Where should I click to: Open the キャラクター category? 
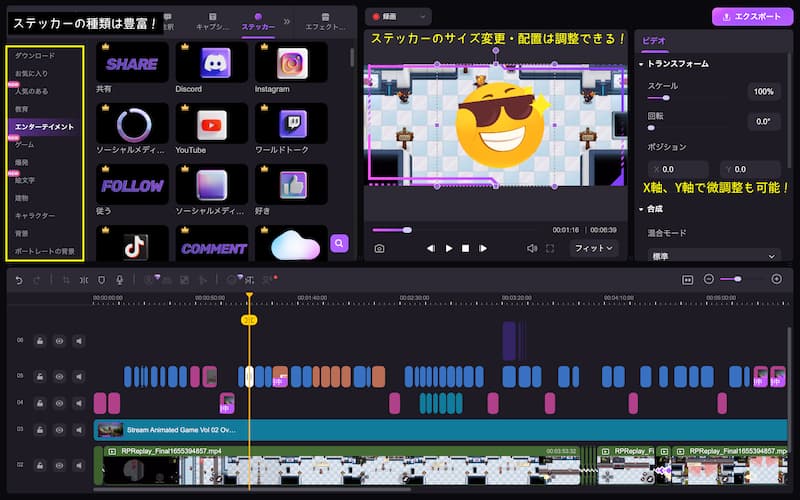[35, 216]
